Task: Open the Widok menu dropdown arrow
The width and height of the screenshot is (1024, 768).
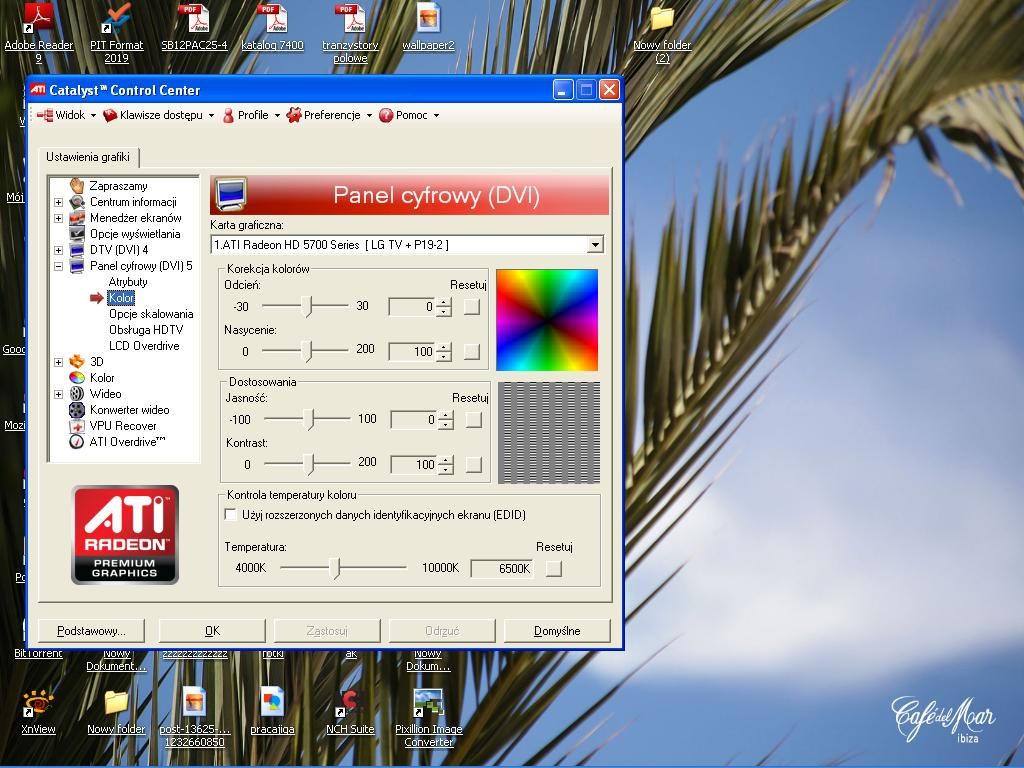Action: [x=93, y=116]
